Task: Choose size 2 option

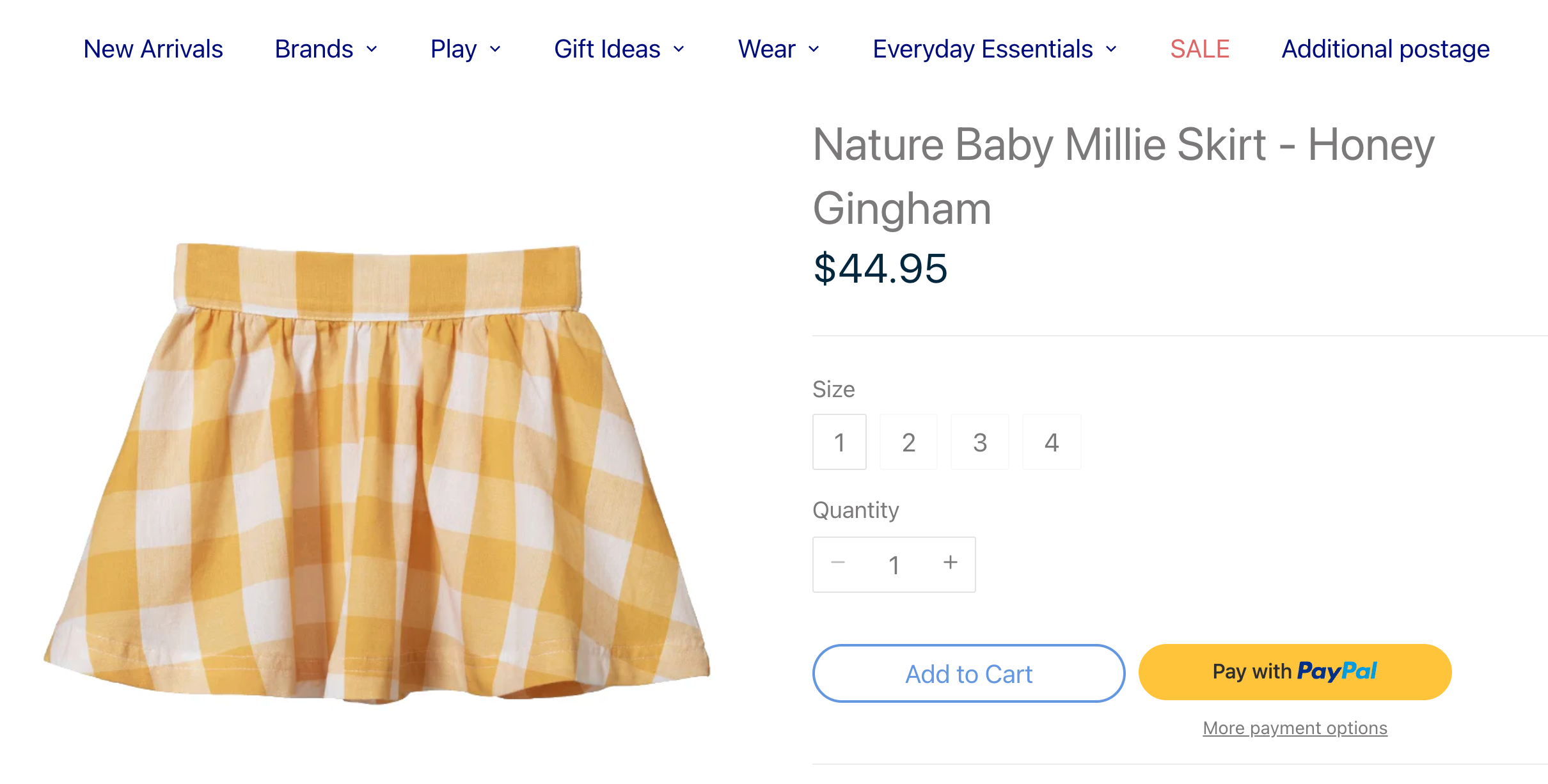Action: coord(908,442)
